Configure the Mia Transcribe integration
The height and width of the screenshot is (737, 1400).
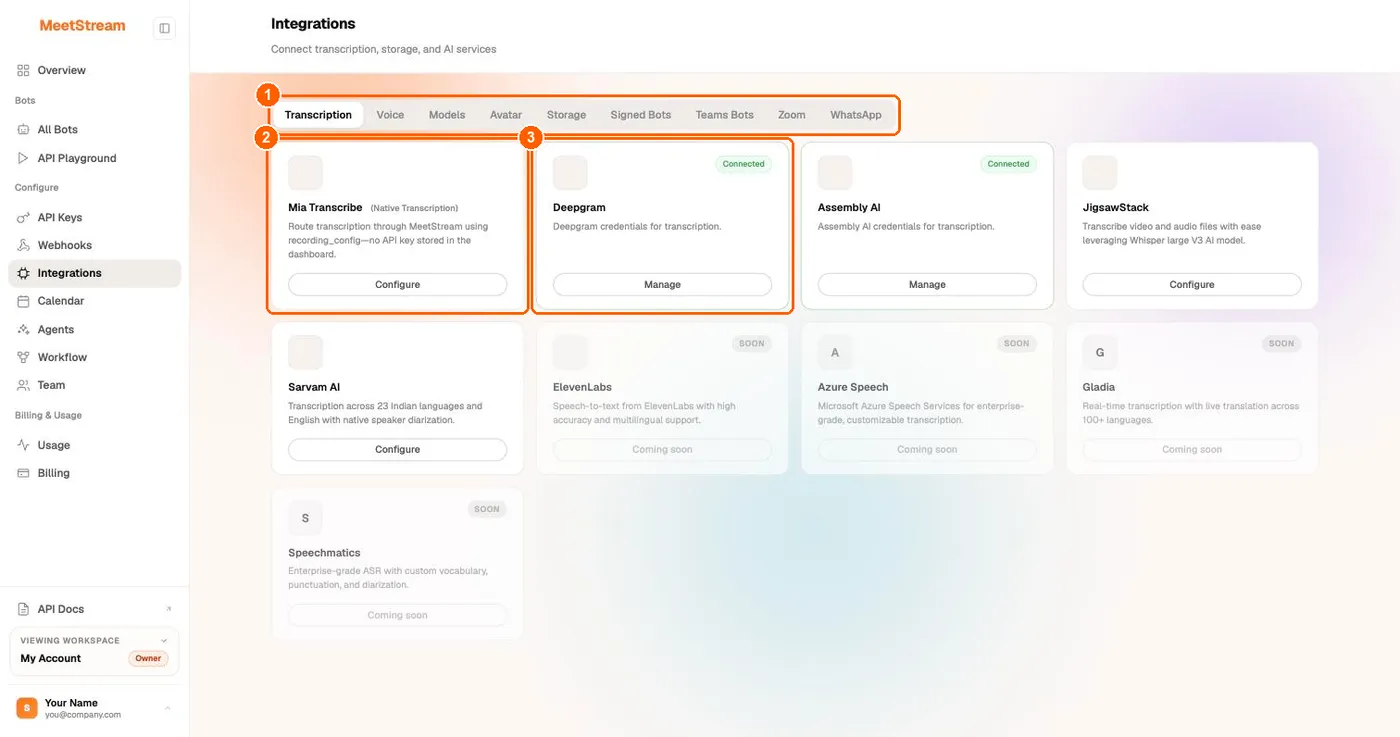[397, 285]
